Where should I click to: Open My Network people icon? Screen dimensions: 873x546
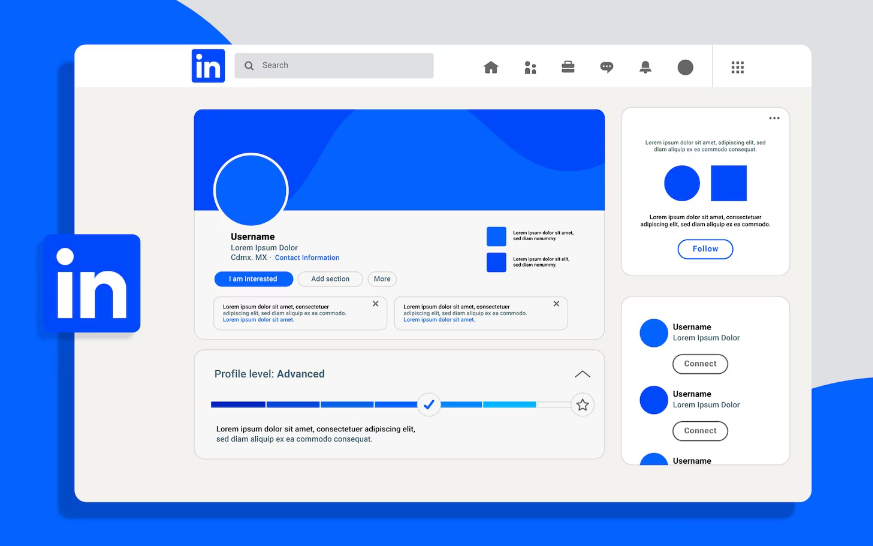(x=530, y=67)
